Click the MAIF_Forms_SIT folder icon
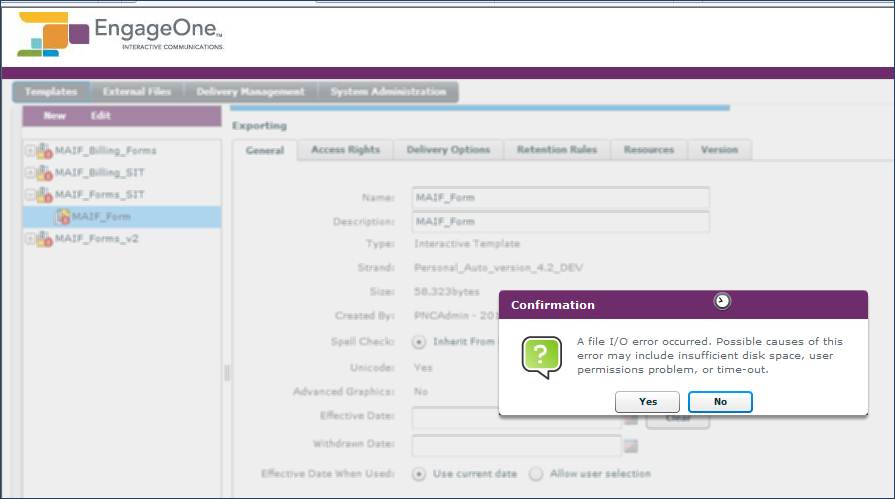The width and height of the screenshot is (895, 499). [45, 195]
